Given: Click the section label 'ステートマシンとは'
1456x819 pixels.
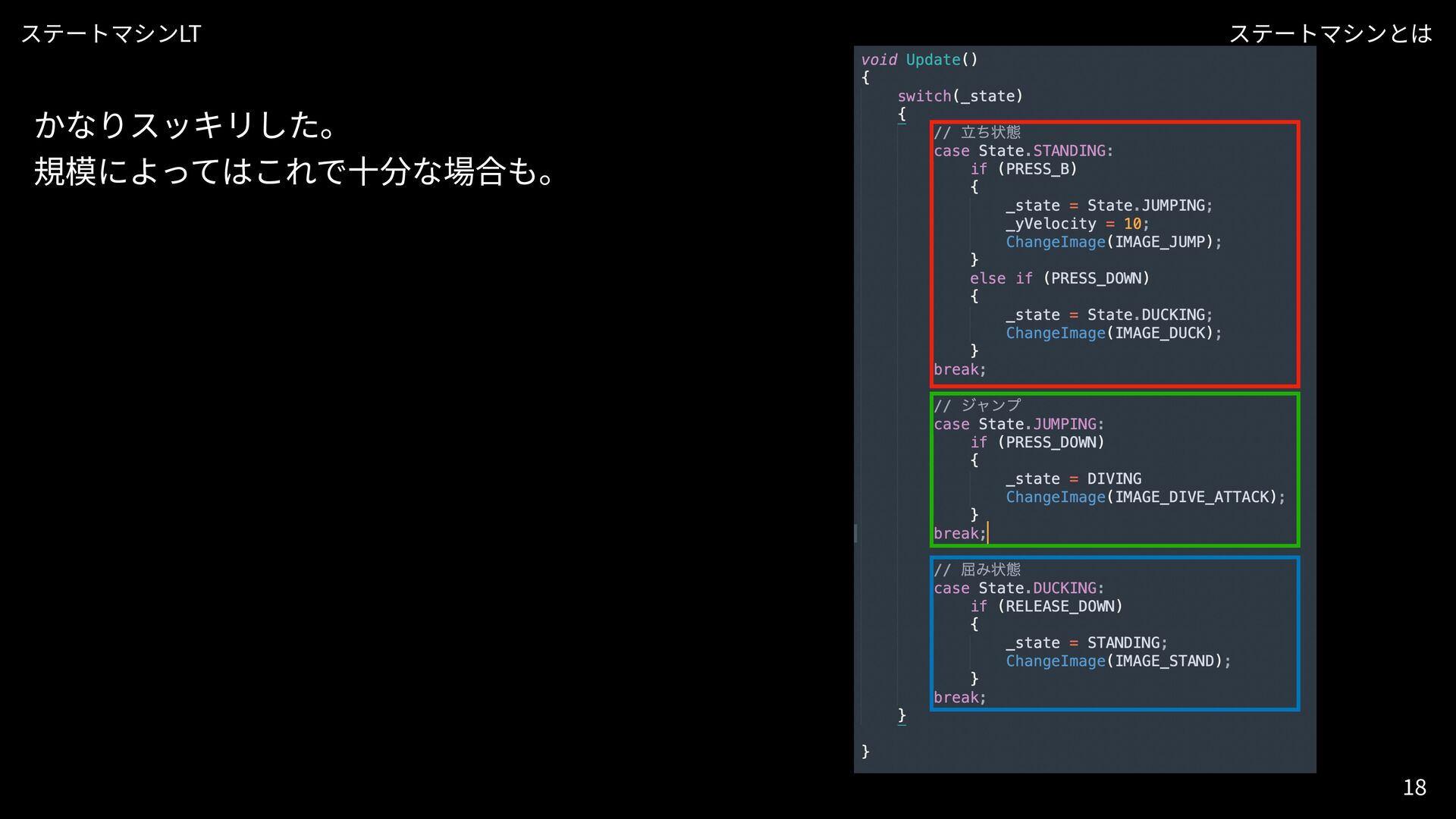Looking at the screenshot, I should (x=1330, y=33).
